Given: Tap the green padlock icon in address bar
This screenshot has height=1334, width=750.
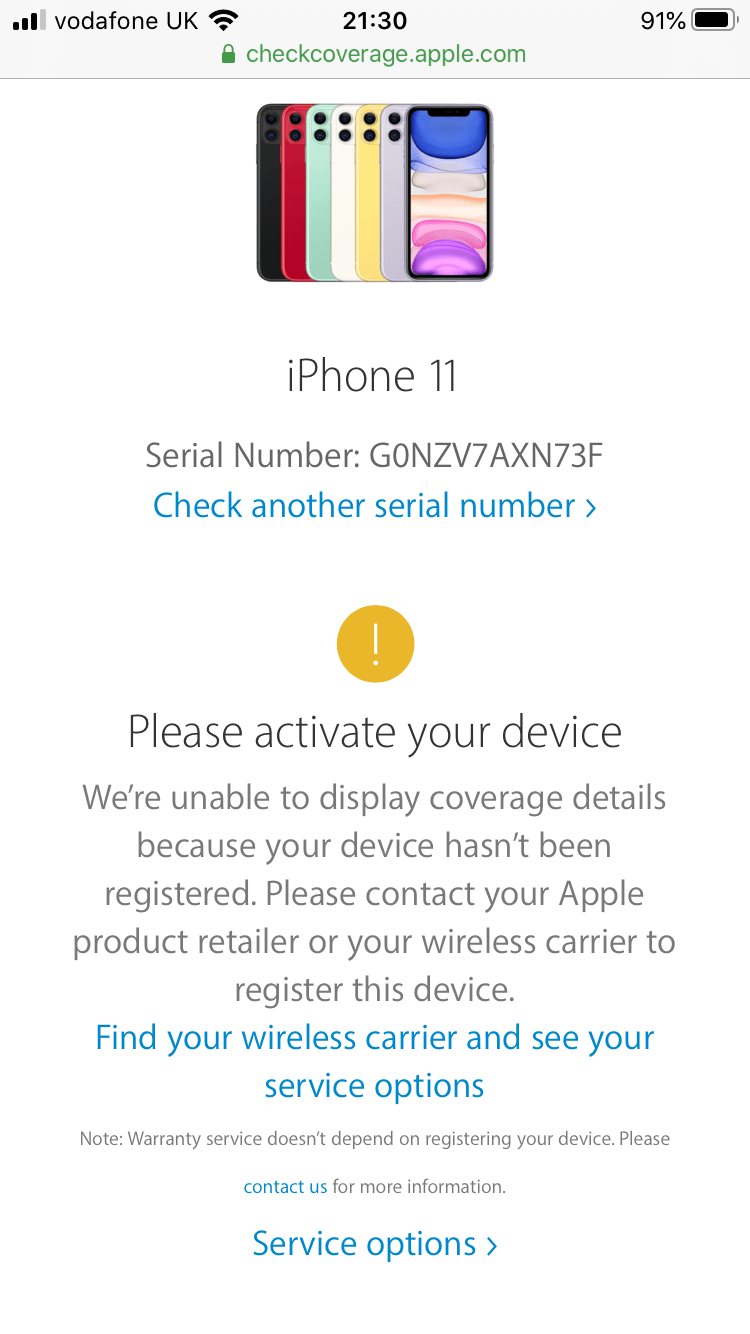Looking at the screenshot, I should [x=229, y=54].
